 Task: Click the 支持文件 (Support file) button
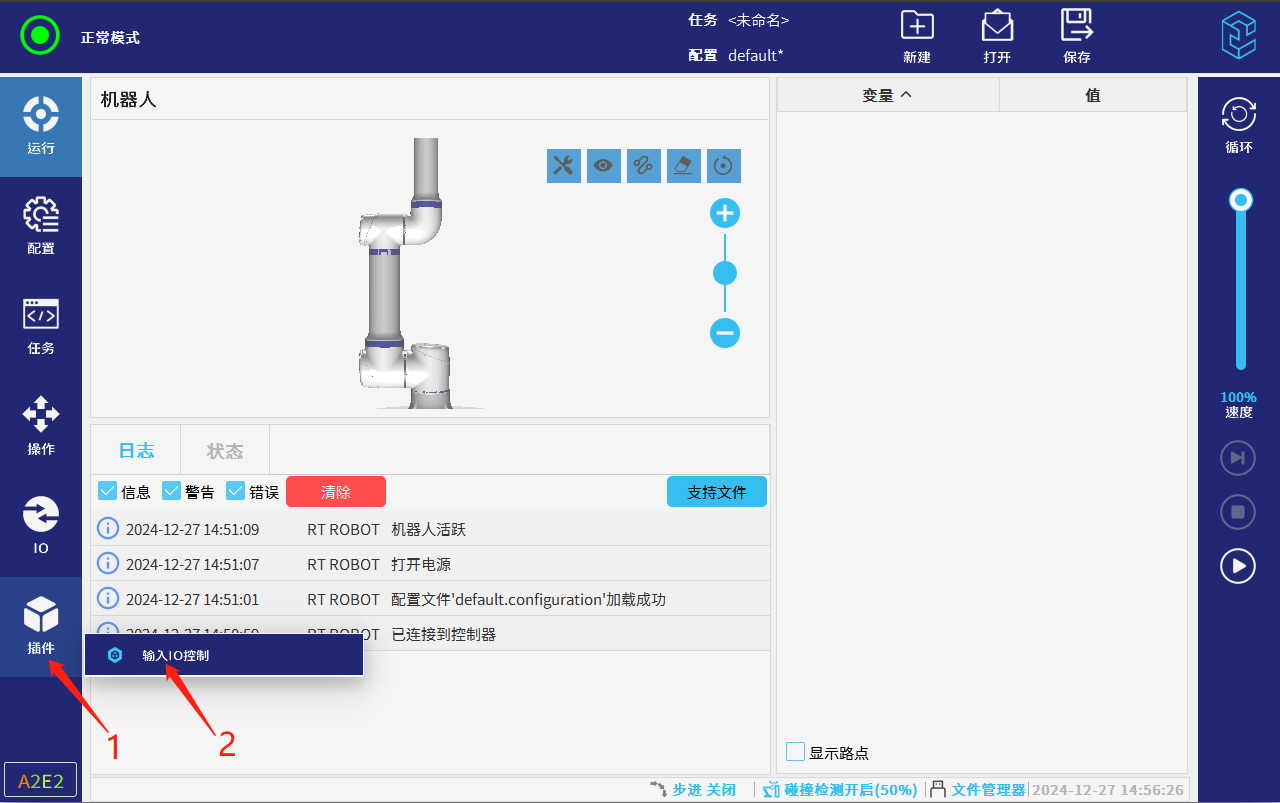(716, 492)
